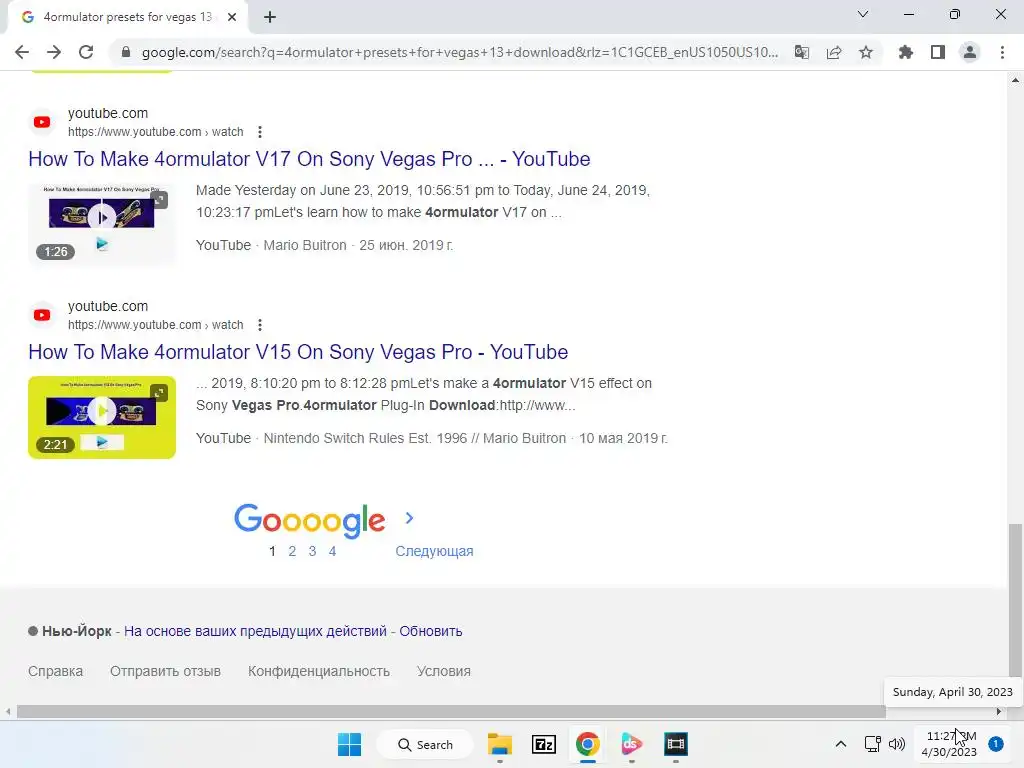Screen dimensions: 1024x768
Task: Click scroll-up arrow of vertical scrollbar
Action: (x=1014, y=80)
